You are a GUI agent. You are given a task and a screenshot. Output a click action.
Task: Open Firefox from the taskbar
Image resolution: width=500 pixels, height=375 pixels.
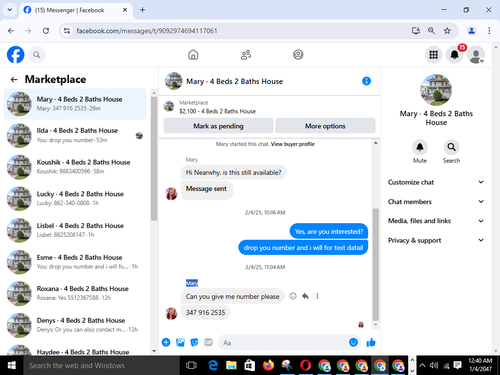pos(268,365)
